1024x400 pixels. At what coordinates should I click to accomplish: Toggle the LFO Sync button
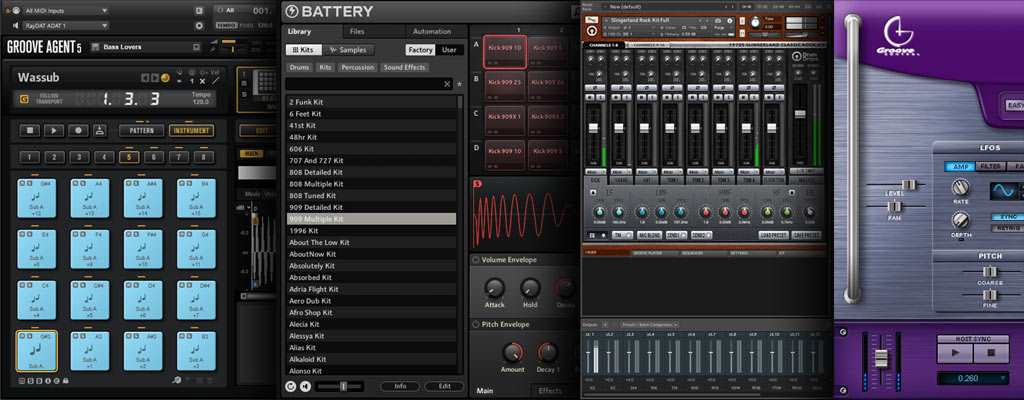click(x=1006, y=216)
